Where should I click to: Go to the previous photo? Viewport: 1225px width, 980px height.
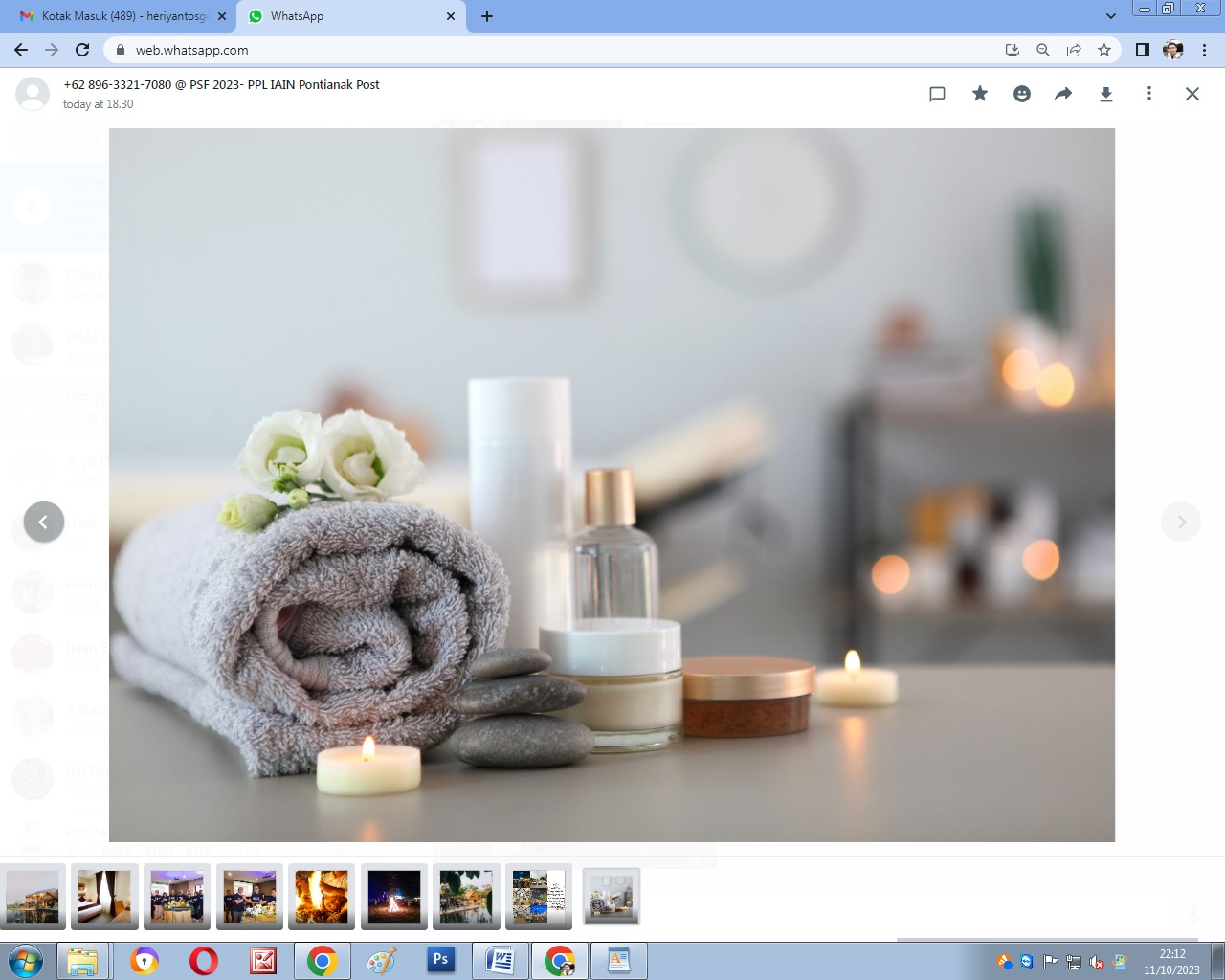[x=43, y=522]
